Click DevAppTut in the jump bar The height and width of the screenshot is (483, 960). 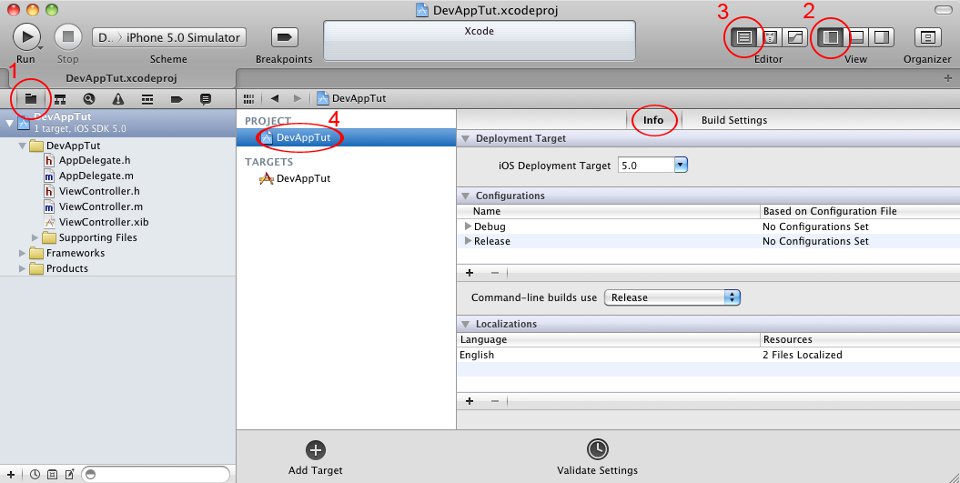[x=351, y=99]
